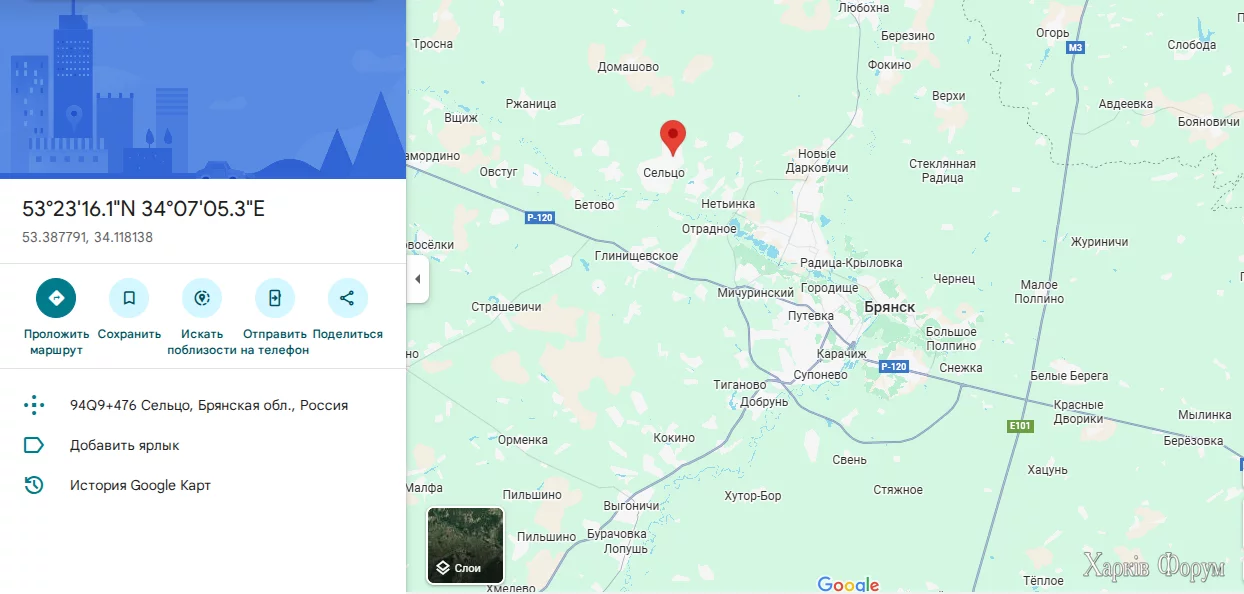The image size is (1244, 594).
Task: Collapse the side panel with arrow
Action: (418, 279)
